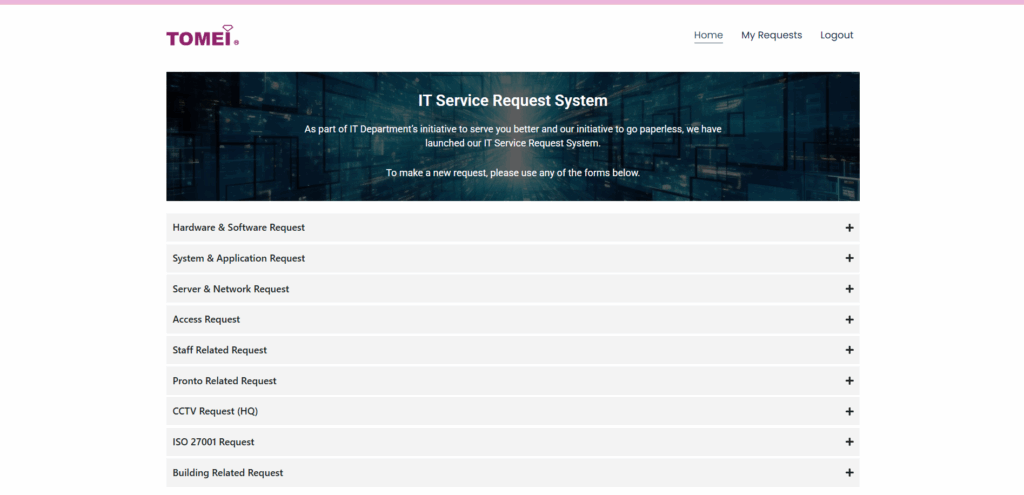Viewport: 1024px width, 495px height.
Task: Click the plus icon for ISO 27001 Request
Action: point(849,442)
